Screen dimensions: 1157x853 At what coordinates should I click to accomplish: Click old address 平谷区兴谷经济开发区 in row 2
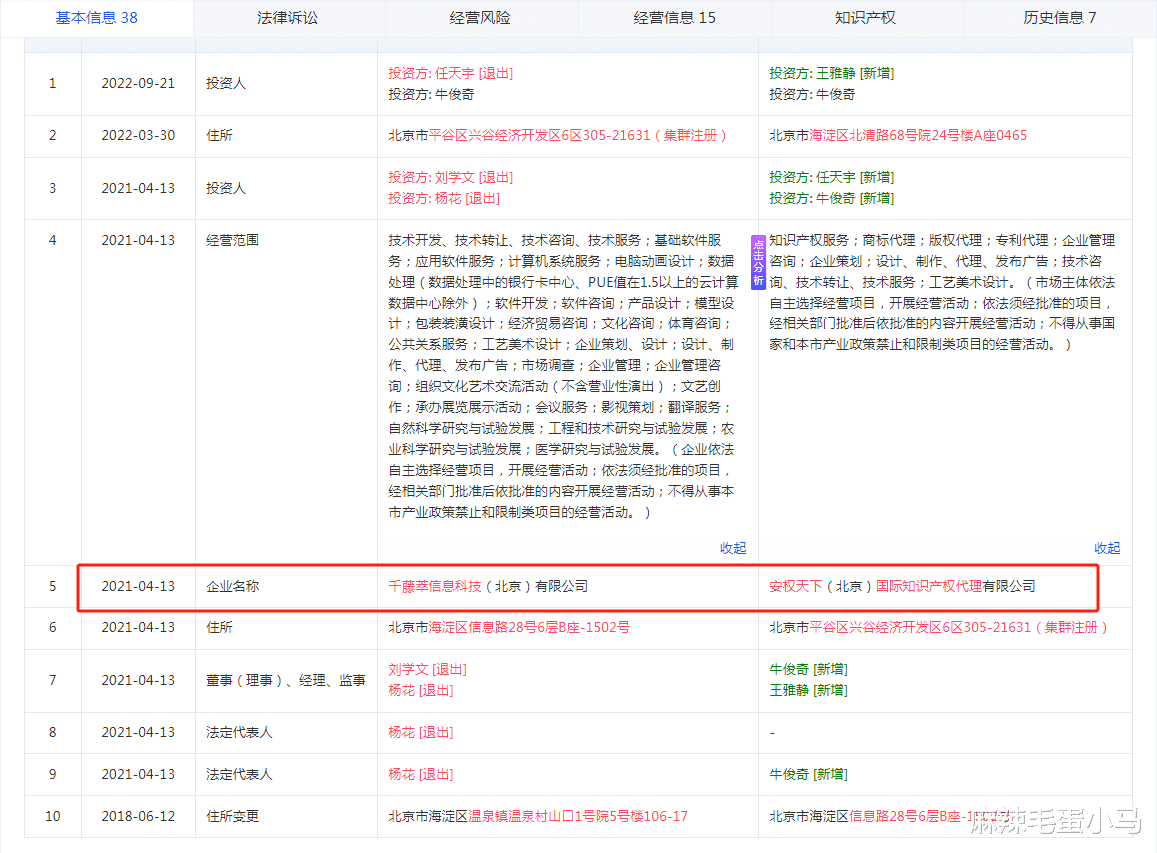pos(495,136)
